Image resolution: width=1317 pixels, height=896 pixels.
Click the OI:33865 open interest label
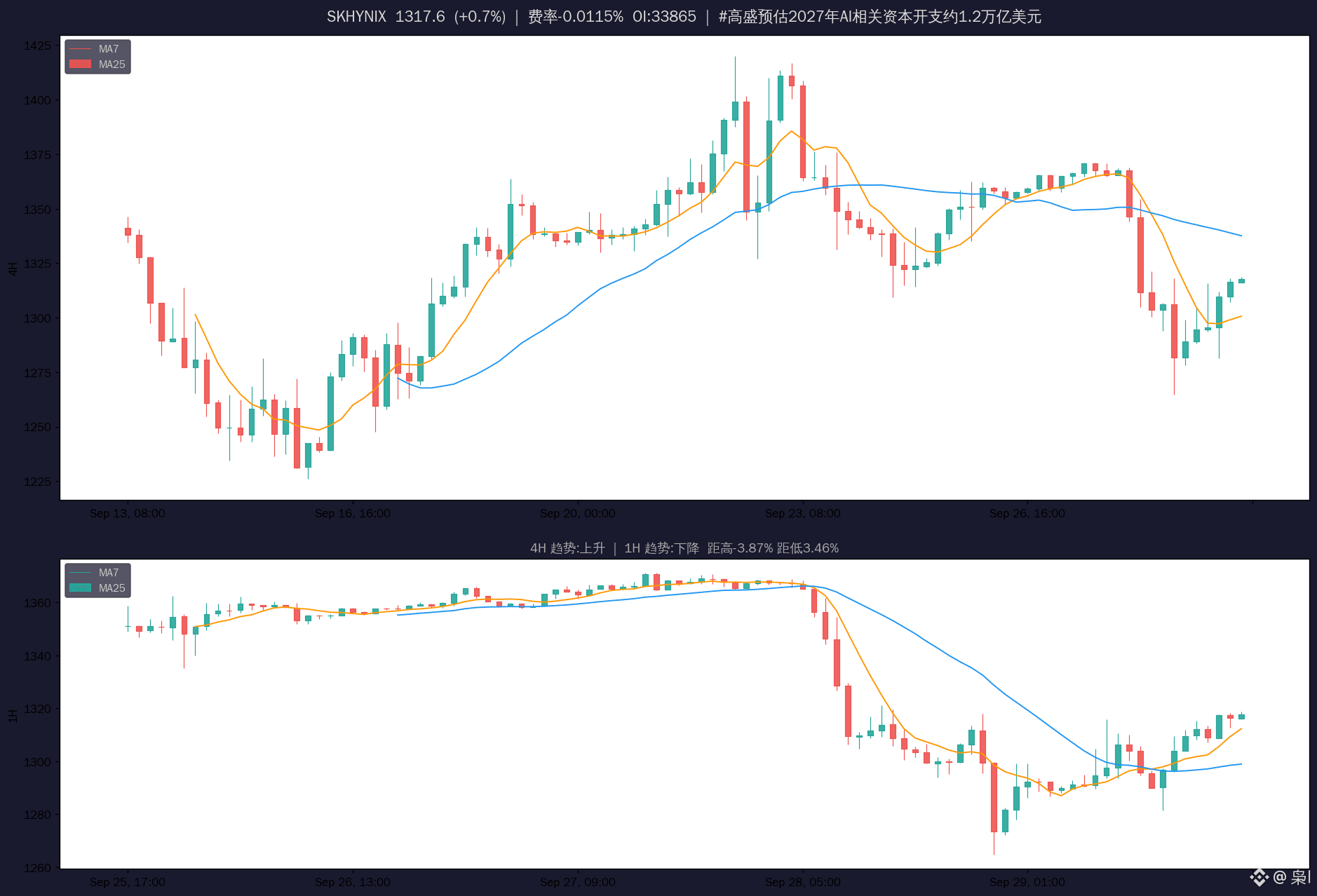pyautogui.click(x=664, y=17)
